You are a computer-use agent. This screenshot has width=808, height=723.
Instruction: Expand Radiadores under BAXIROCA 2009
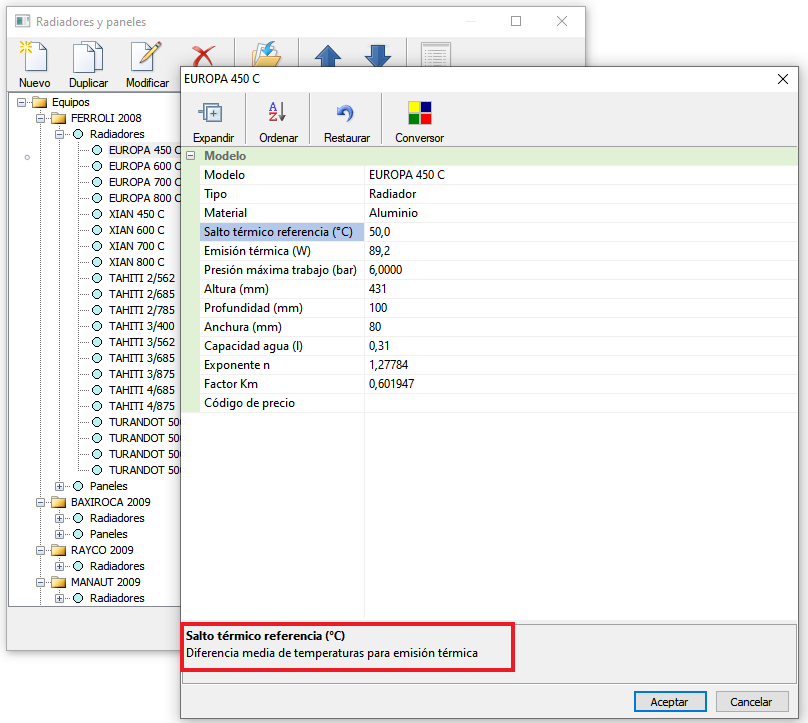(x=60, y=518)
